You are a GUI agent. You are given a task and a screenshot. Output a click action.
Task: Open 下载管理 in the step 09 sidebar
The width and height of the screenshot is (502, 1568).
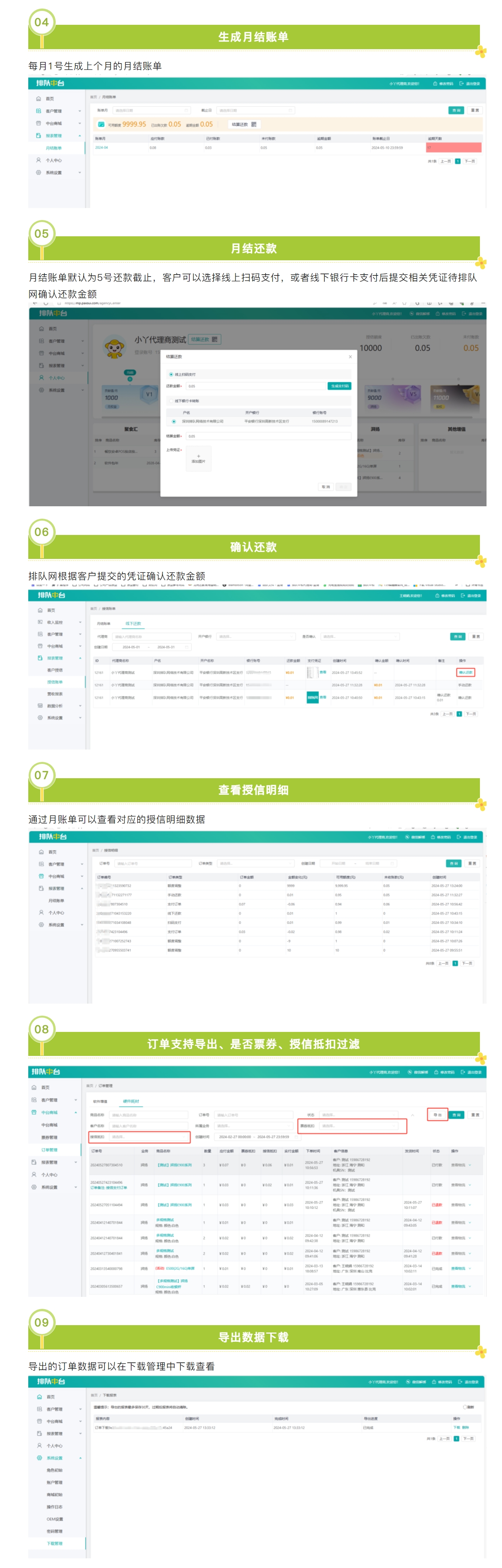coord(55,1543)
